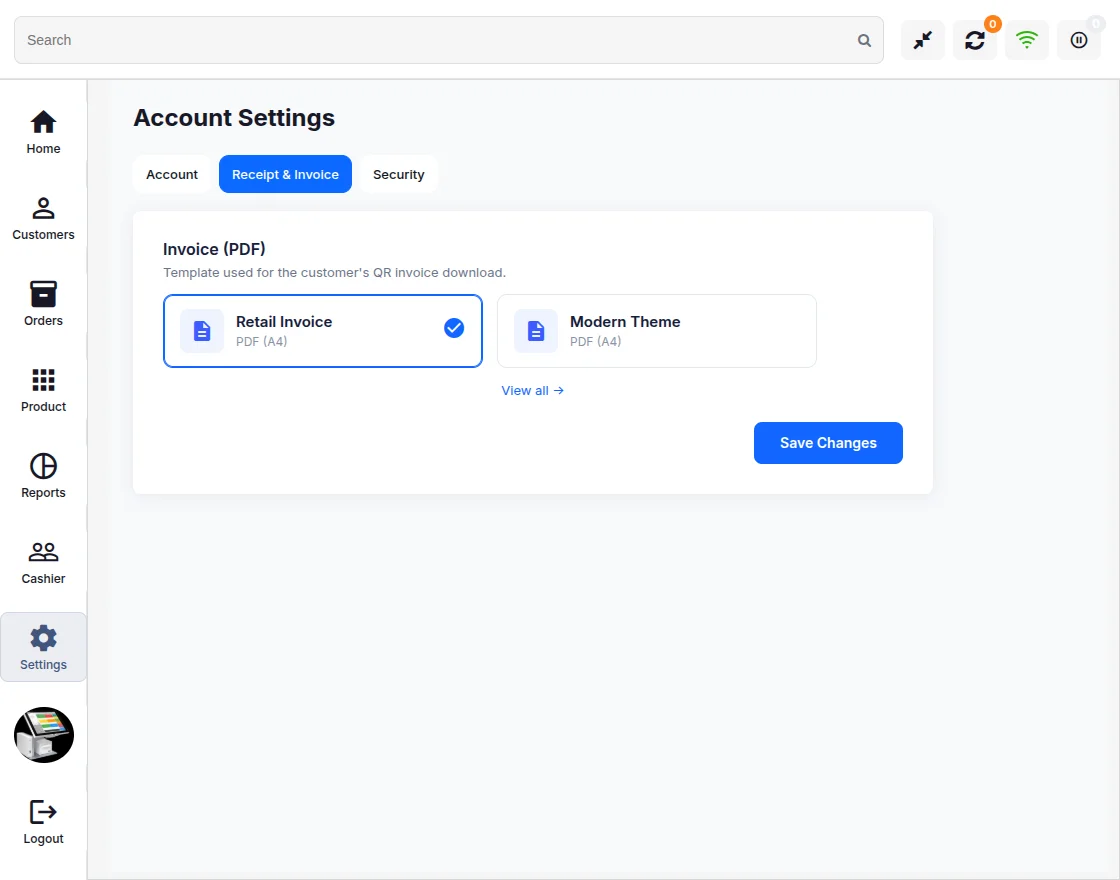Click the Search input field
Viewport: 1120px width, 880px height.
[449, 40]
